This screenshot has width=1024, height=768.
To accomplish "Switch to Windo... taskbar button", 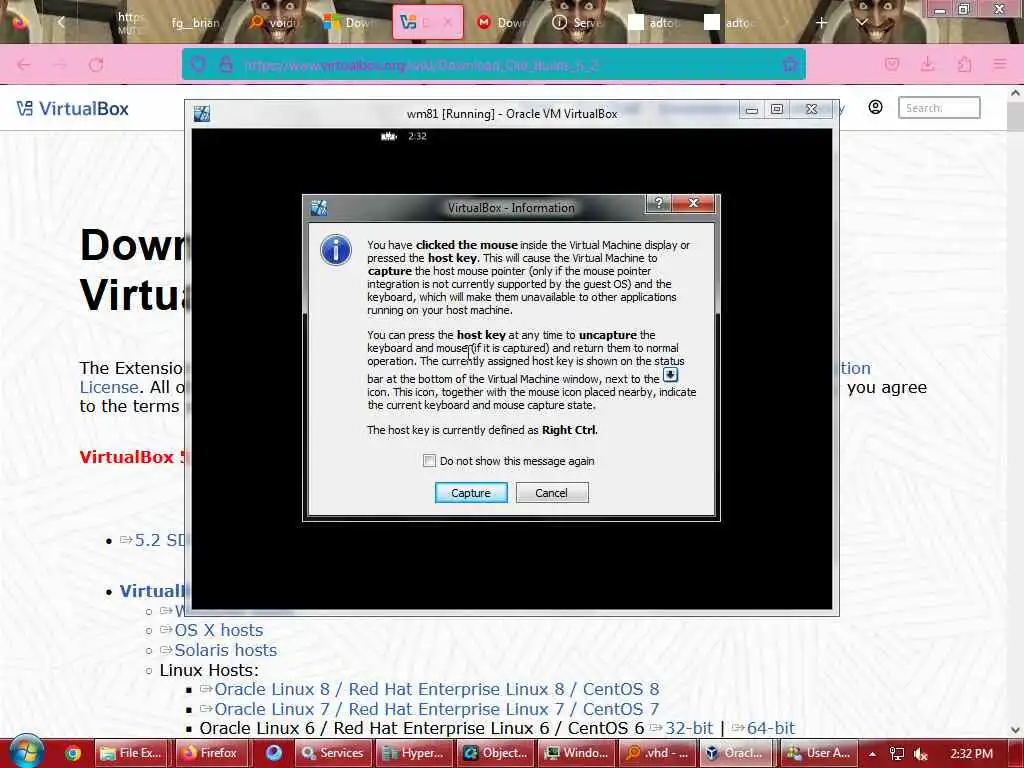I will coord(576,753).
